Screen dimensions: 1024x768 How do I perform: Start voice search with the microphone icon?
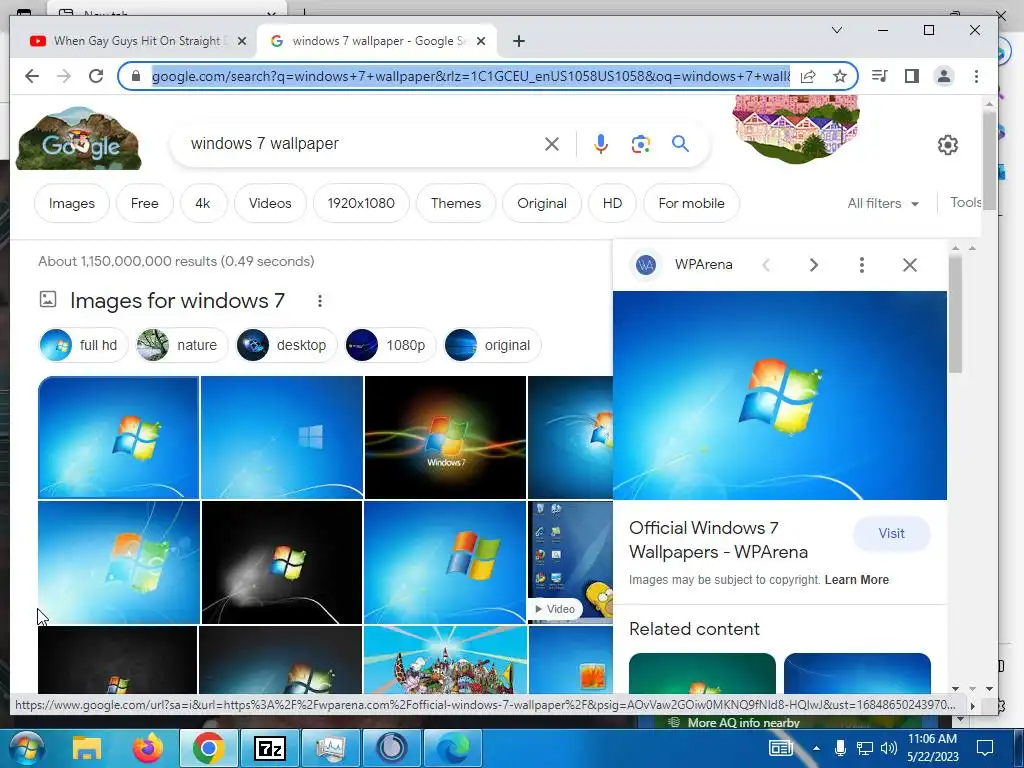(x=601, y=144)
